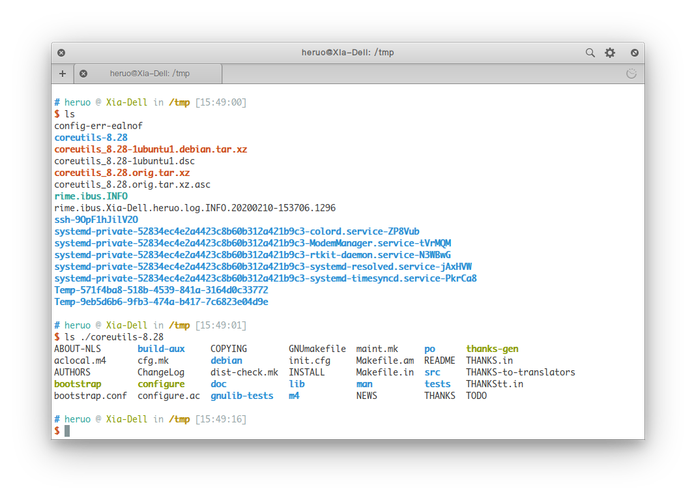The width and height of the screenshot is (696, 500).
Task: Click the configure.ac file name
Action: [169, 396]
